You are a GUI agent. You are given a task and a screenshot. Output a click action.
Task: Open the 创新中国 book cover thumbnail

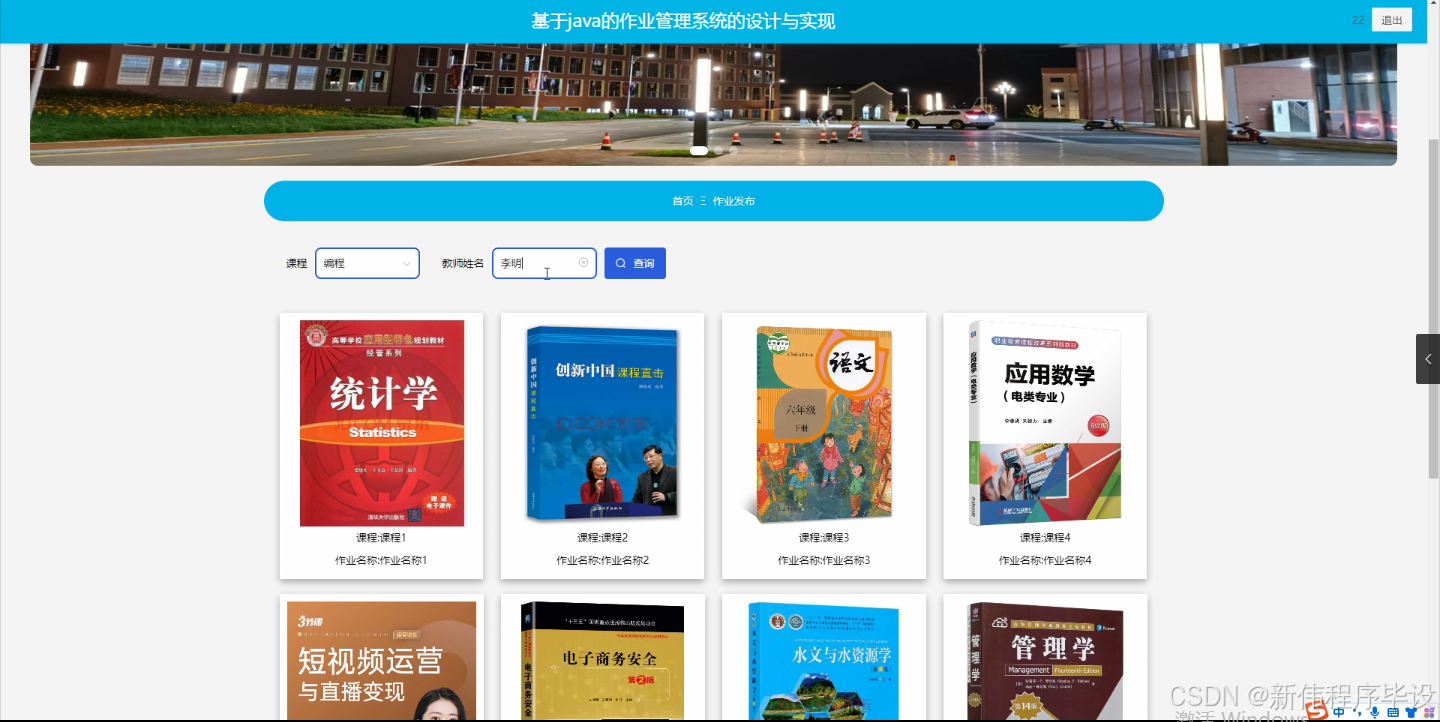tap(603, 423)
